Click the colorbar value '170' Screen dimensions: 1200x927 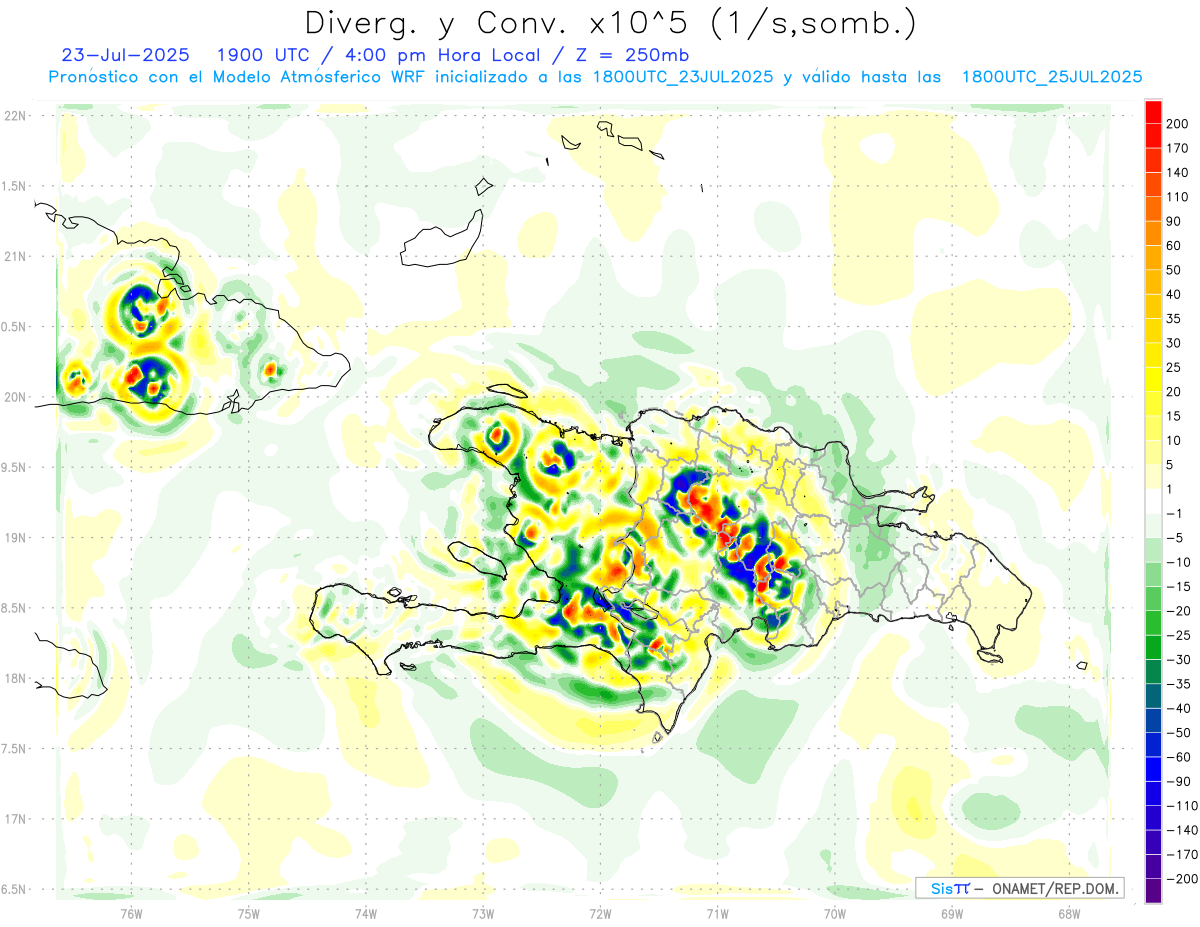tap(1178, 148)
